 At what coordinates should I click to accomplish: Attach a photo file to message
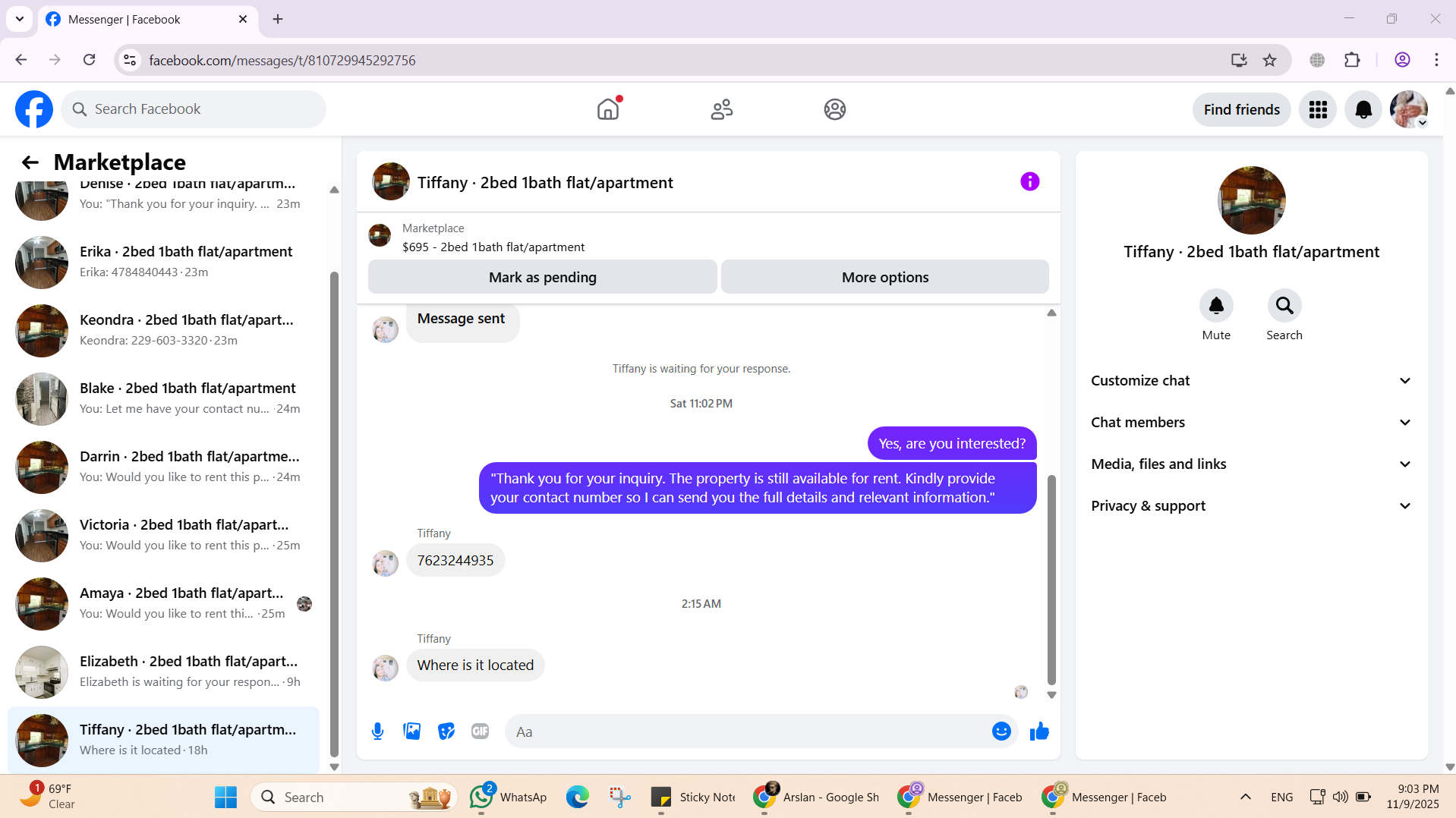pos(411,731)
